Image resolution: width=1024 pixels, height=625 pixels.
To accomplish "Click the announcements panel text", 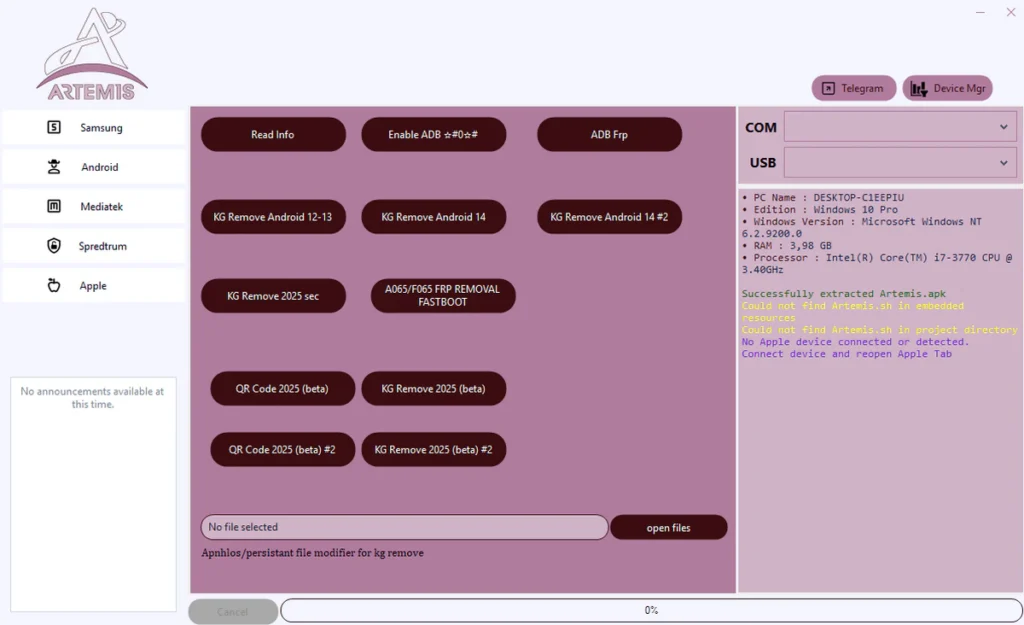I will coord(92,398).
